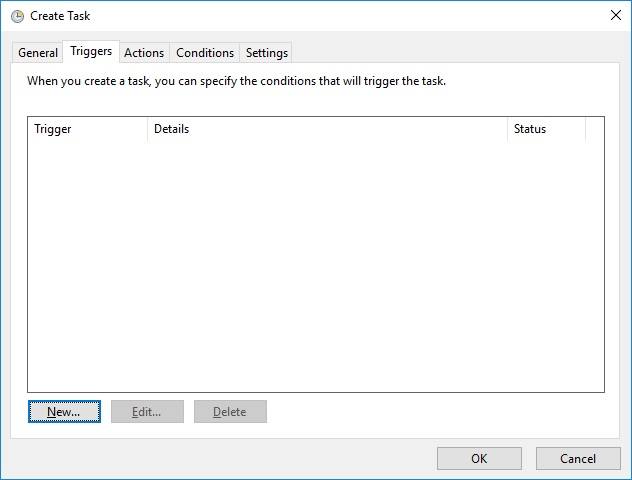632x480 pixels.
Task: Click the Delete button
Action: click(230, 411)
